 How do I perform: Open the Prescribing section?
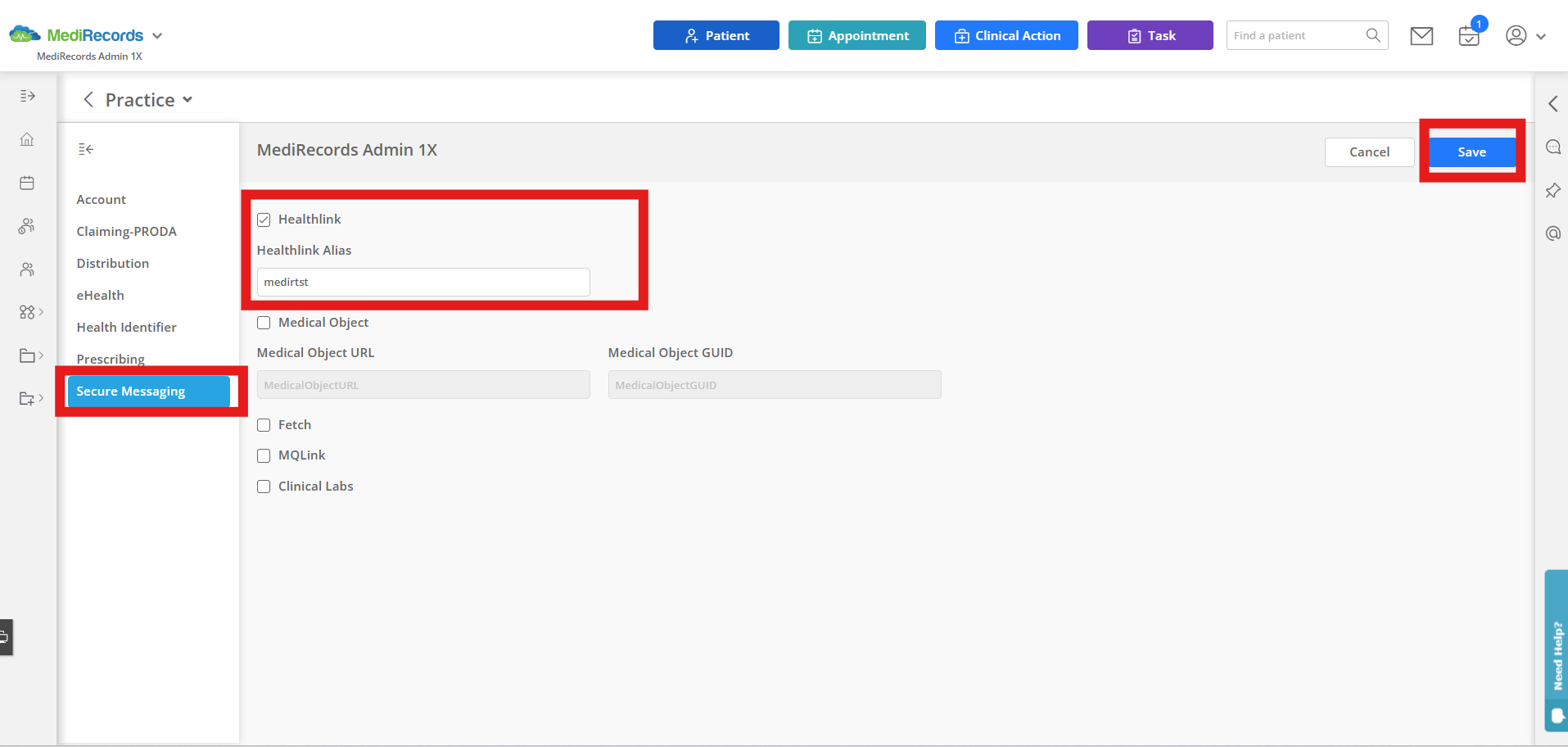tap(111, 360)
